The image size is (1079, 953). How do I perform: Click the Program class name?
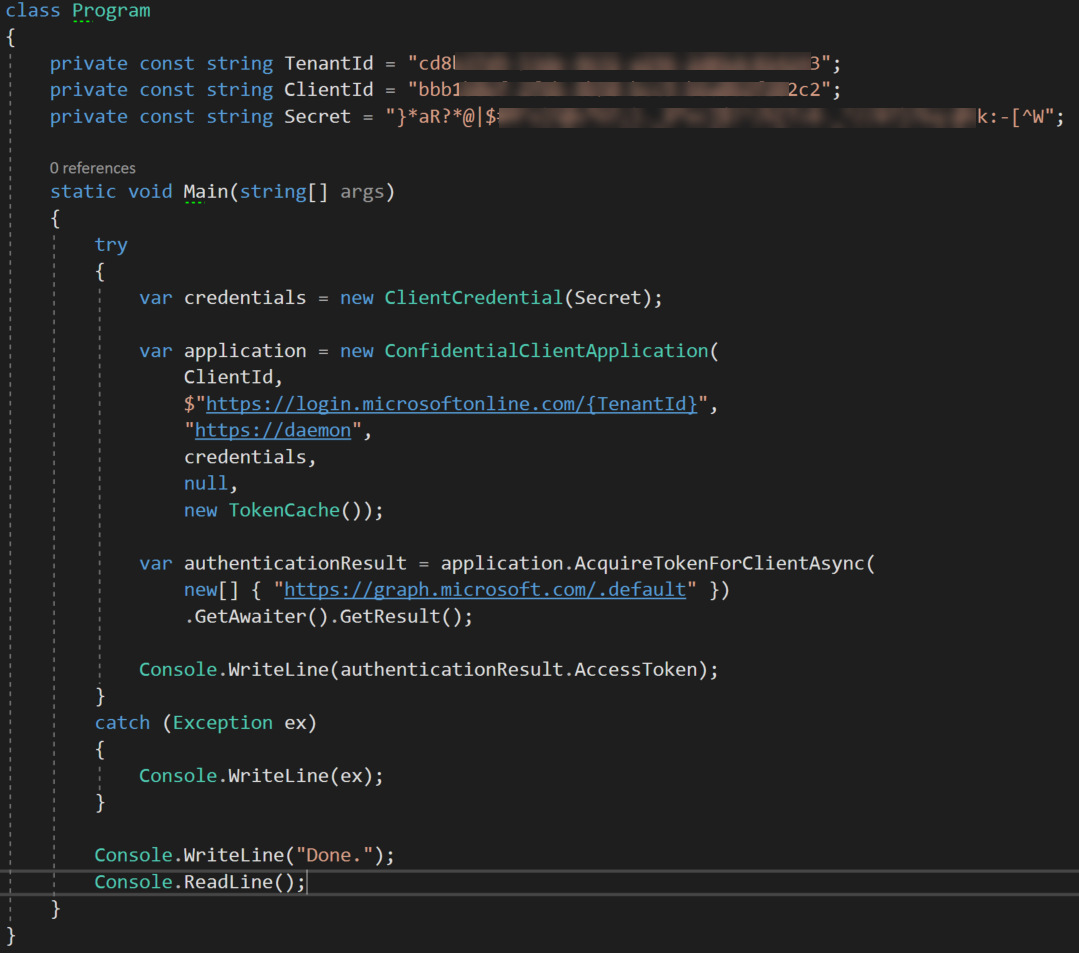(x=110, y=10)
